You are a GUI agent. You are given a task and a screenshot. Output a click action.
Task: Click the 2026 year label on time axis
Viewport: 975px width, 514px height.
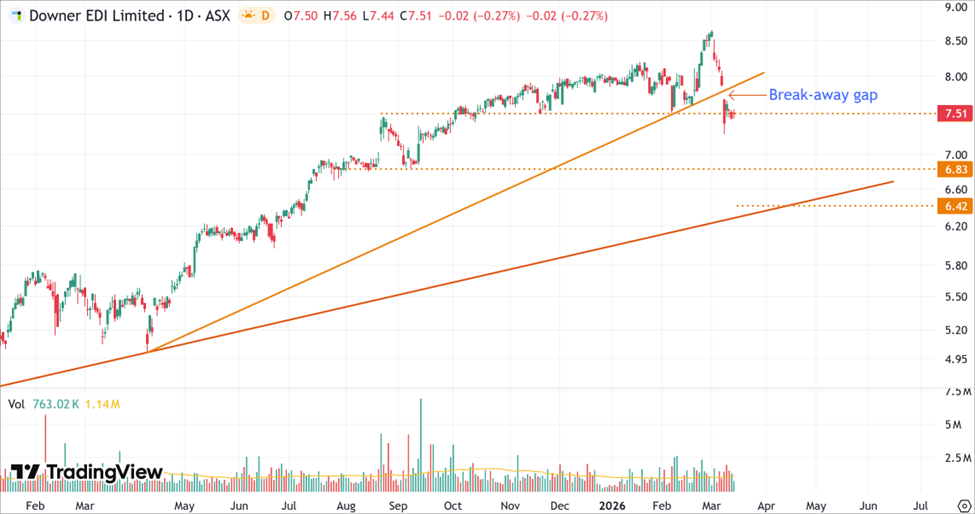612,505
